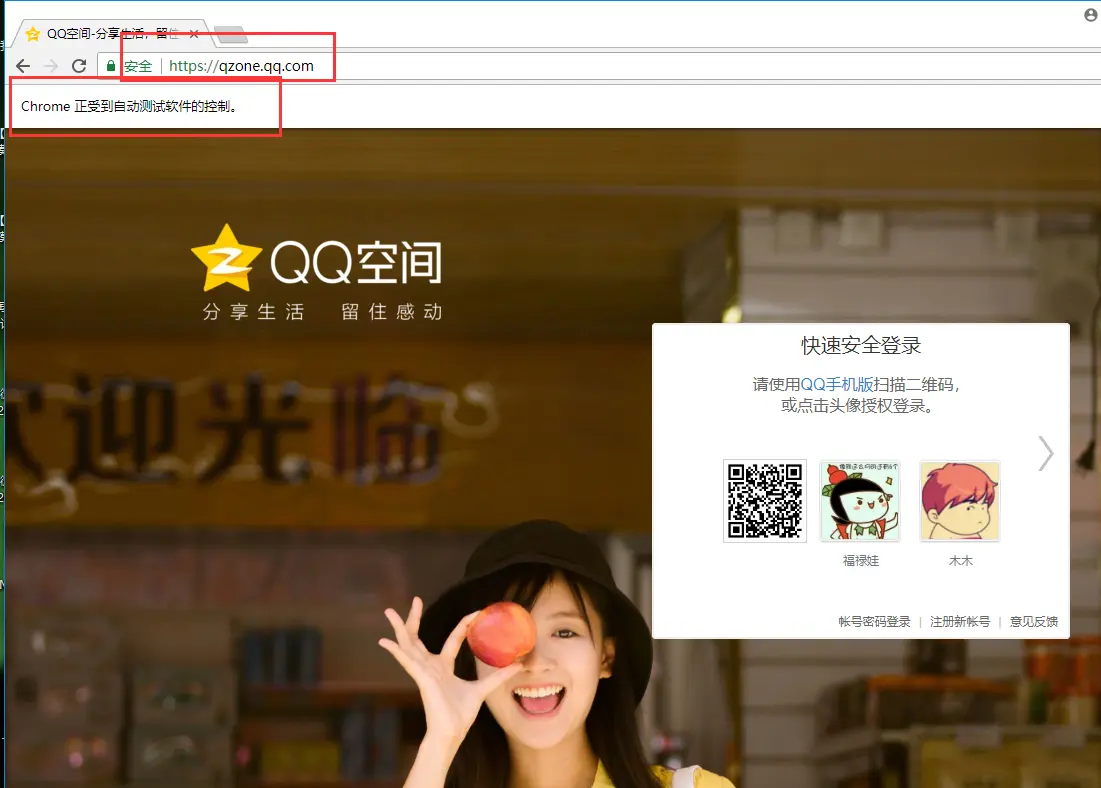
Task: Select the QQ空间-分享生活 tab
Action: (x=112, y=34)
